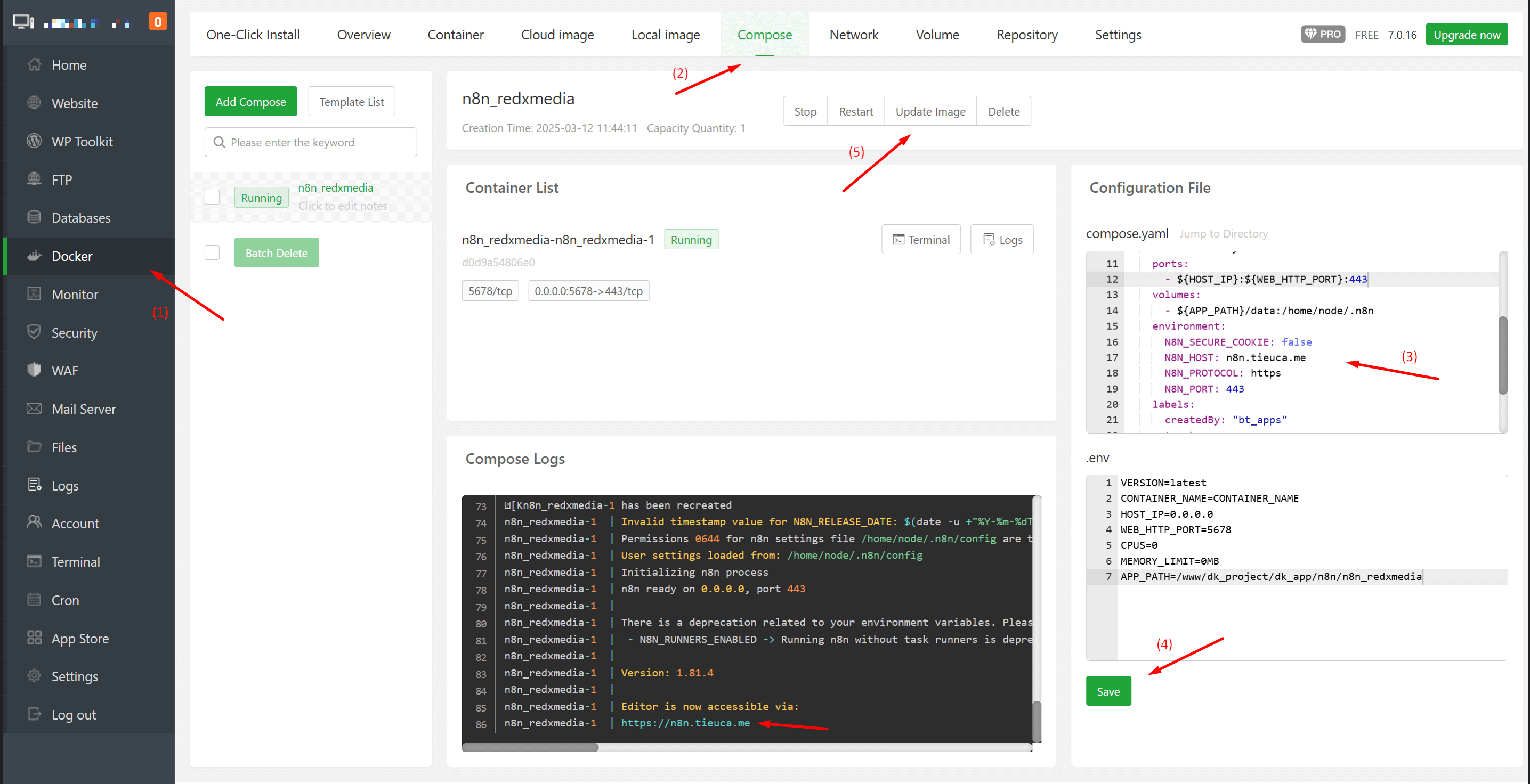Click the Mail Server envelope icon
Image resolution: width=1530 pixels, height=784 pixels.
click(x=35, y=409)
